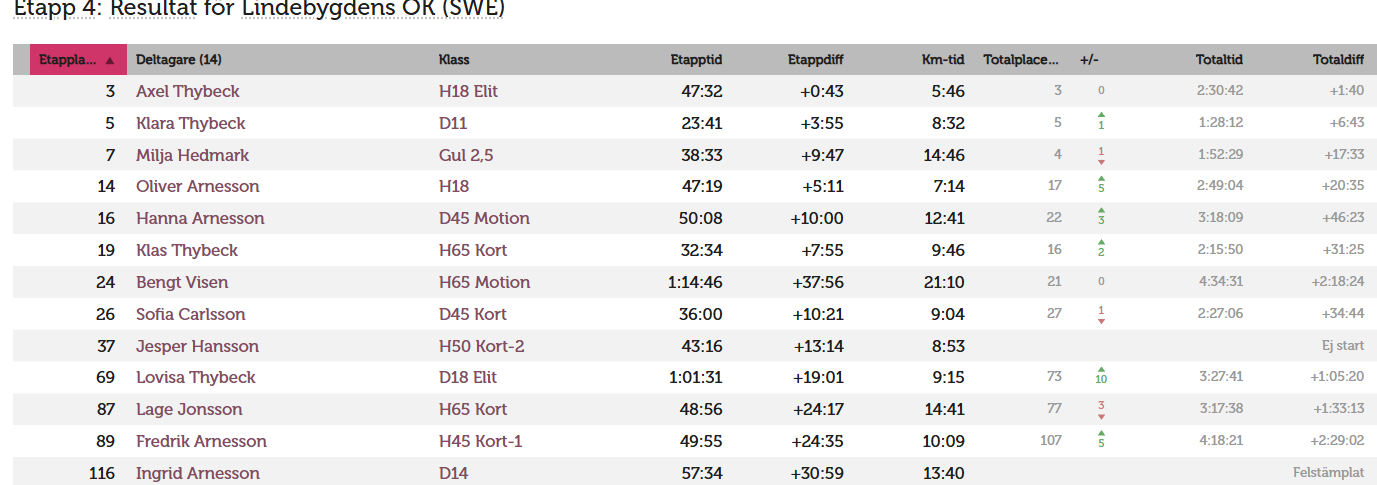Screen dimensions: 1377x485
Task: Click green up arrow in Klara Thybeck row
Action: pyautogui.click(x=1101, y=115)
